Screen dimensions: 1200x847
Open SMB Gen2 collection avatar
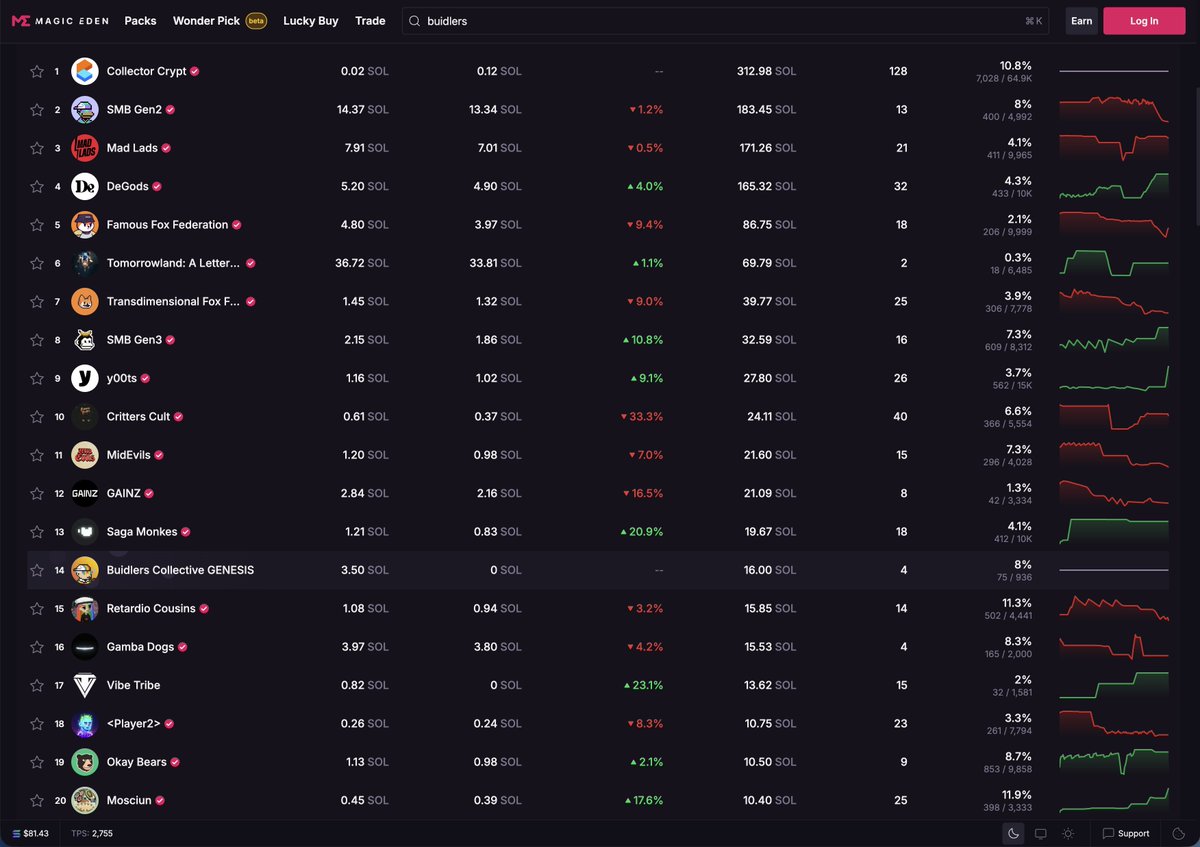[x=85, y=110]
